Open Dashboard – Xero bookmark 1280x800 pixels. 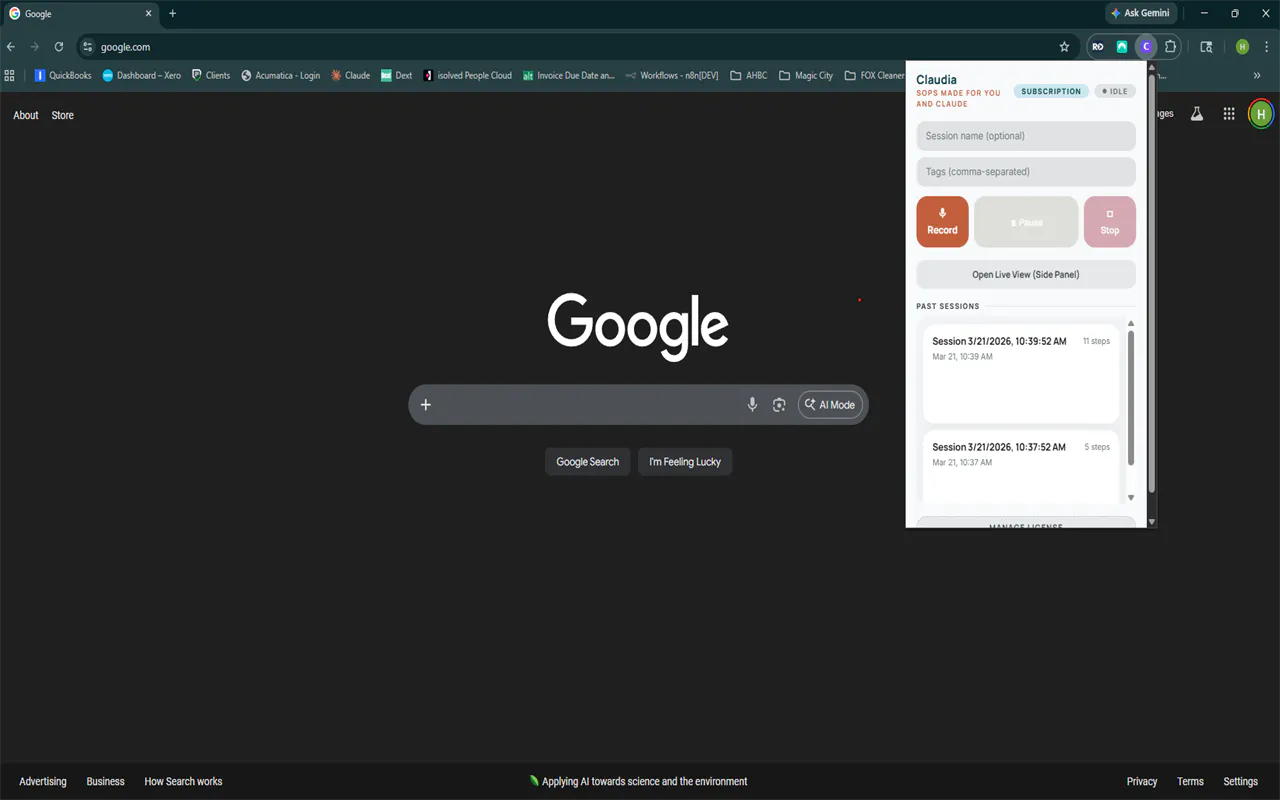(x=141, y=75)
